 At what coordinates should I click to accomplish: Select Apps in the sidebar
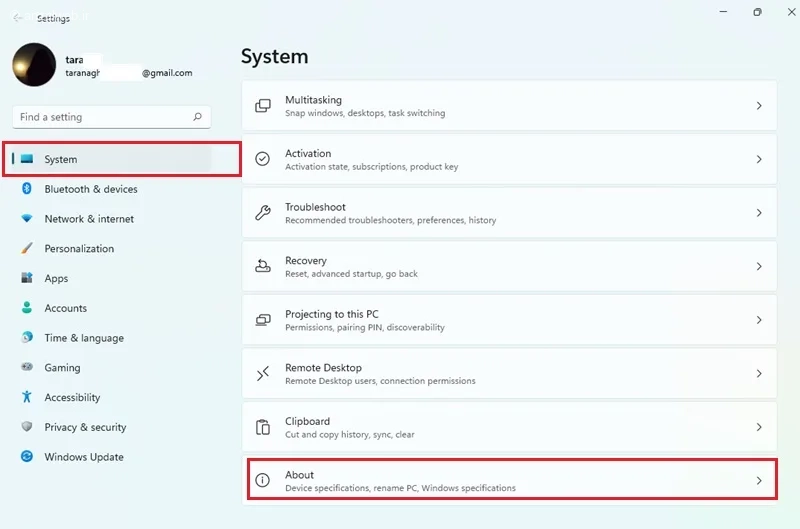coord(56,279)
